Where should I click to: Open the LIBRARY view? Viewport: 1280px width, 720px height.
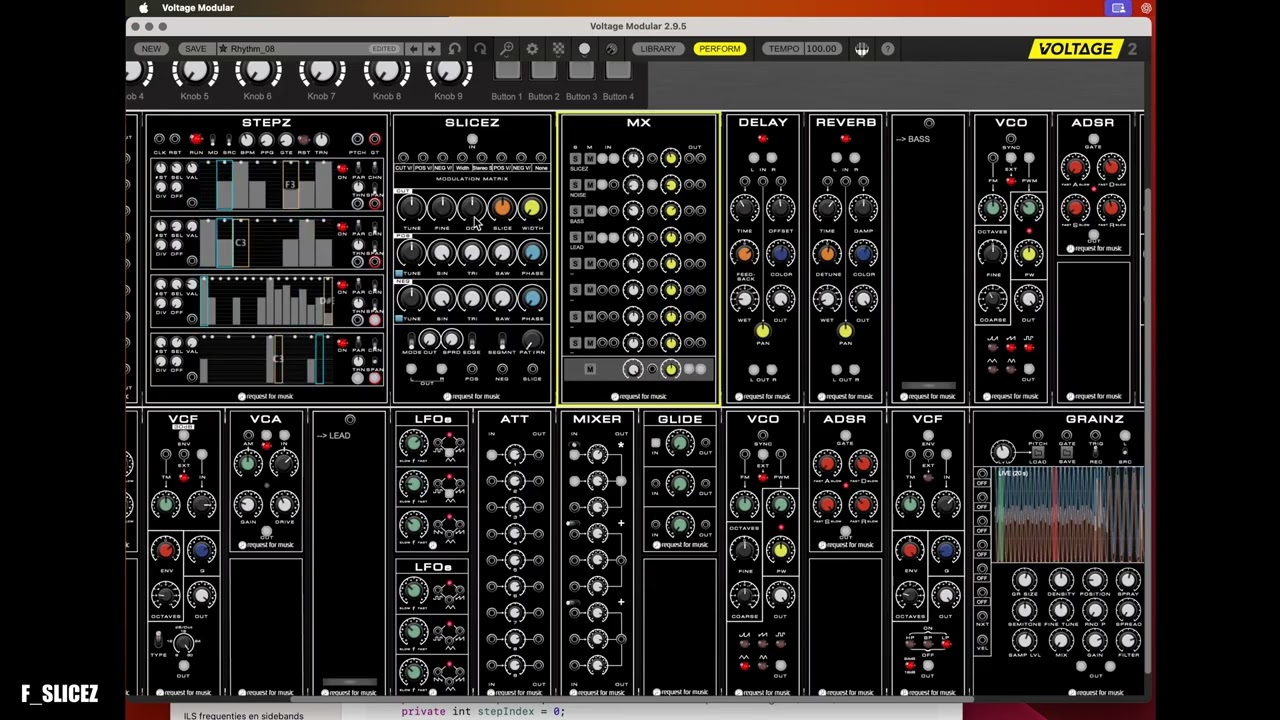(657, 48)
